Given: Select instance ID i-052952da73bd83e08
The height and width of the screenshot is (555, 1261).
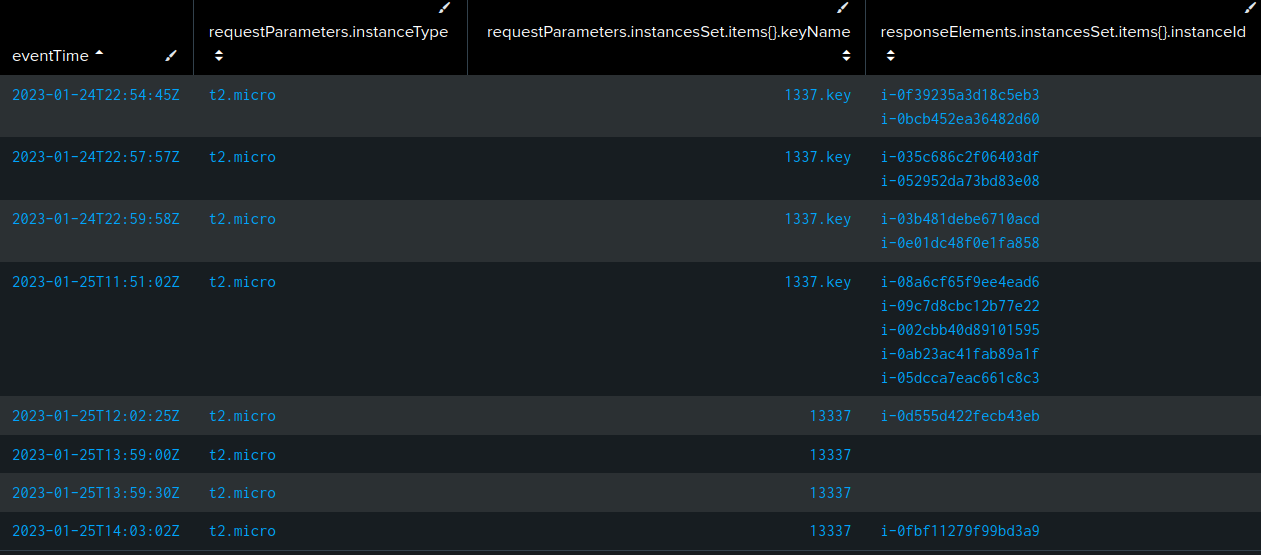Looking at the screenshot, I should 959,181.
